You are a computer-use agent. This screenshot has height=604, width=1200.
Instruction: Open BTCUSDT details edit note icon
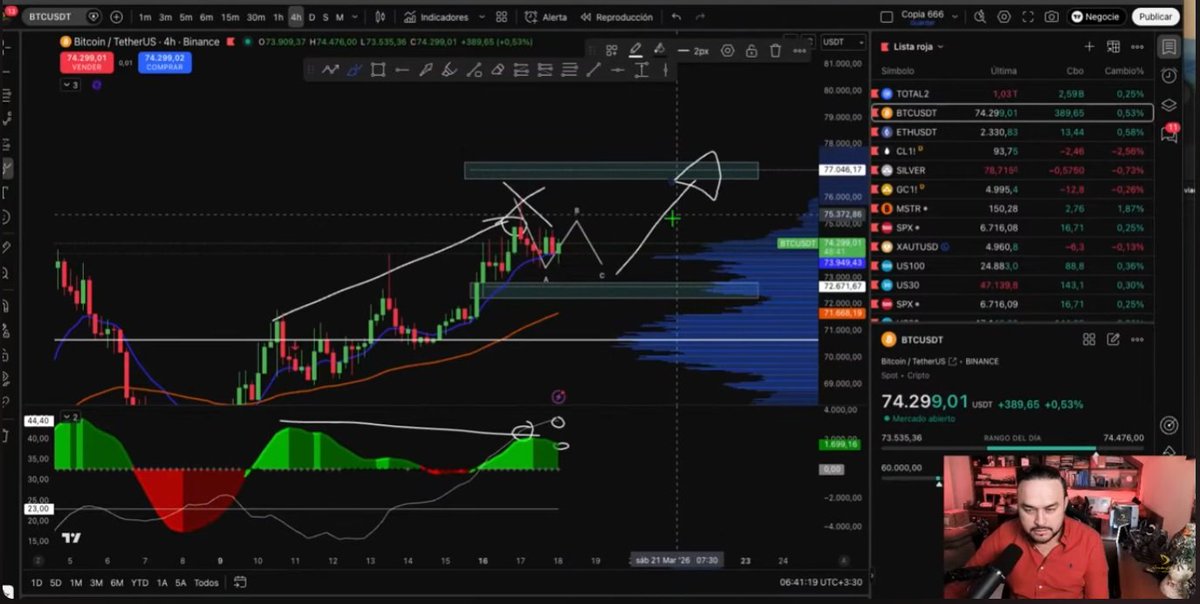point(1113,340)
